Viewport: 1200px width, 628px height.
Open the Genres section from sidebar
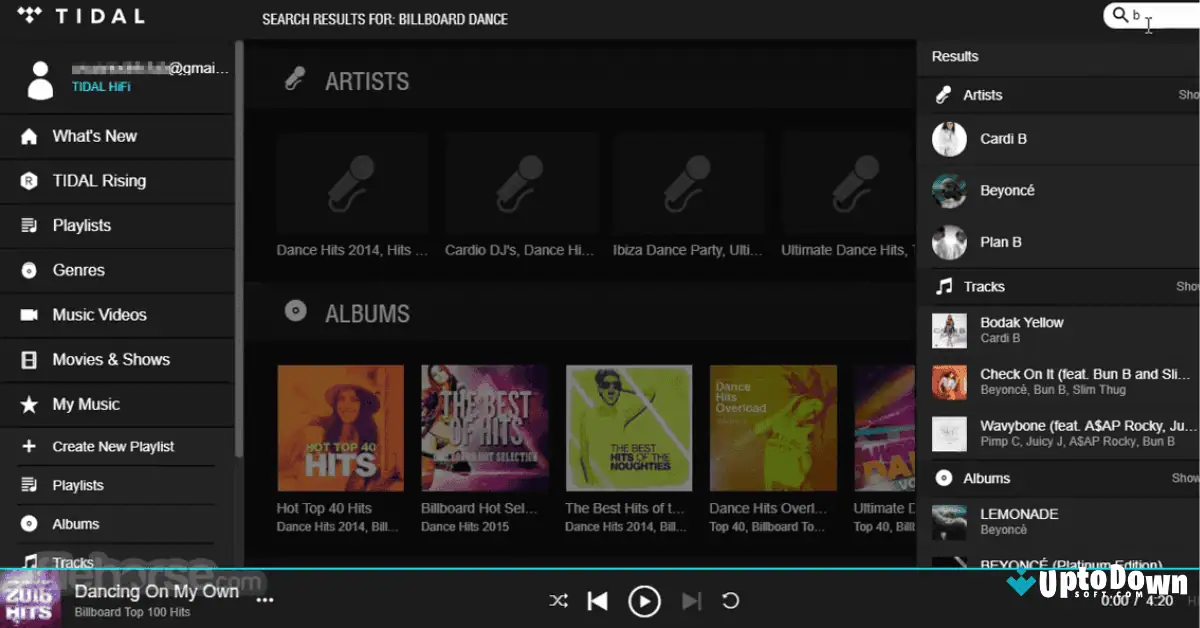(79, 270)
